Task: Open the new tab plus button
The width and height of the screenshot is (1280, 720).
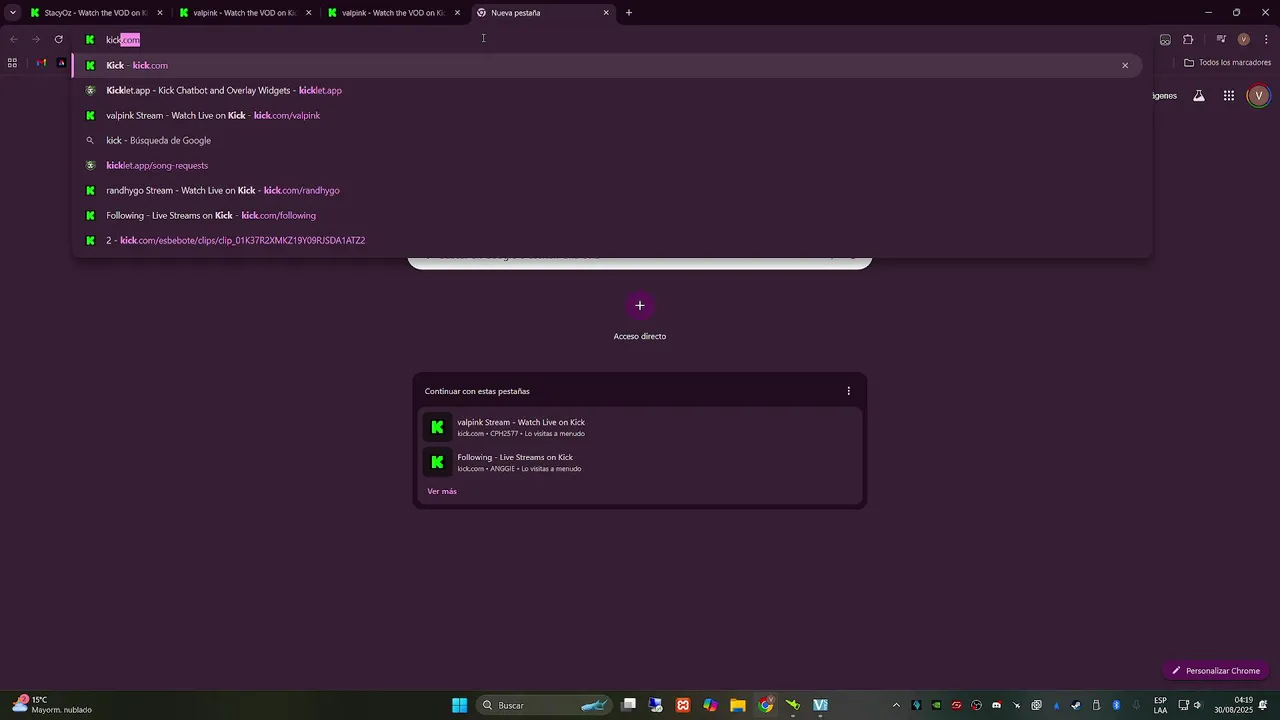Action: coord(629,13)
